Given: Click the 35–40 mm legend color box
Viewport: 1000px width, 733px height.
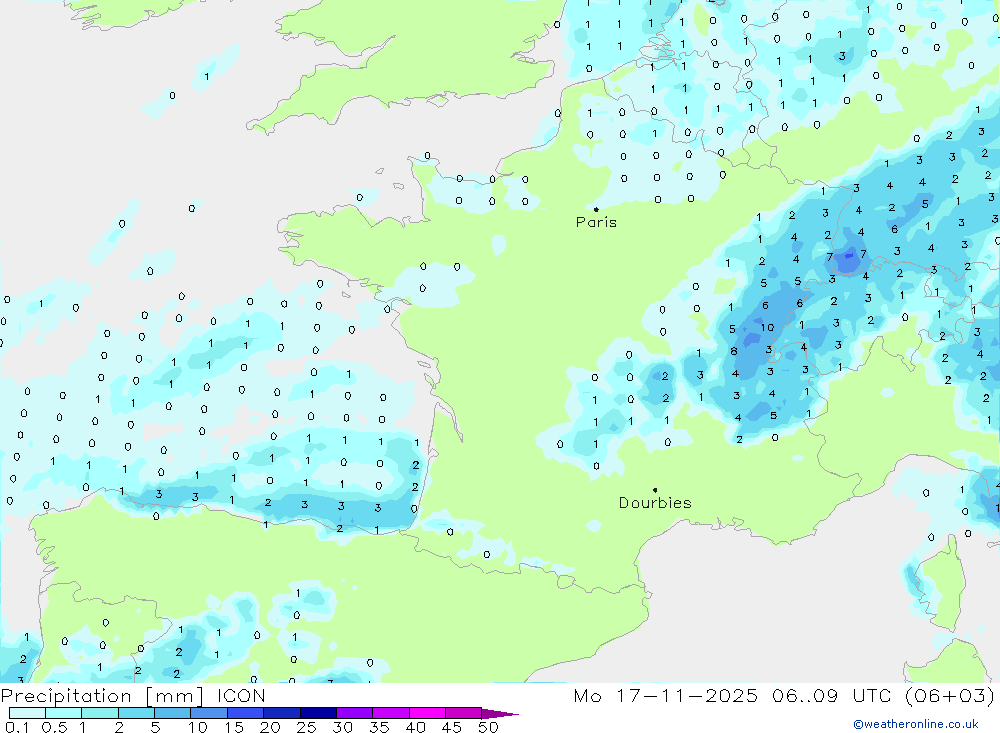Looking at the screenshot, I should tap(391, 713).
